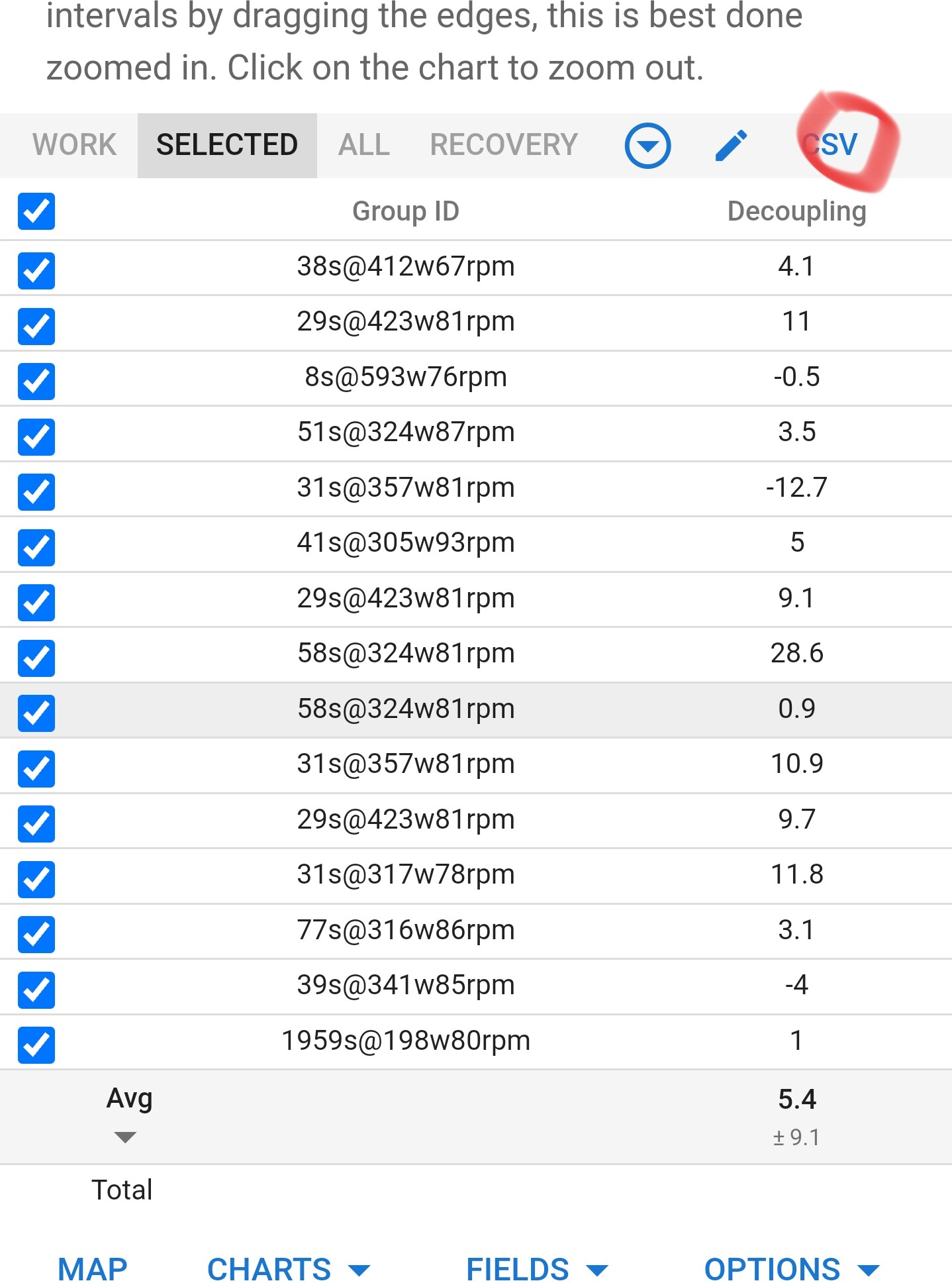Uncheck the 39s@341w85rpm interval
This screenshot has width=952, height=1283.
[x=36, y=990]
